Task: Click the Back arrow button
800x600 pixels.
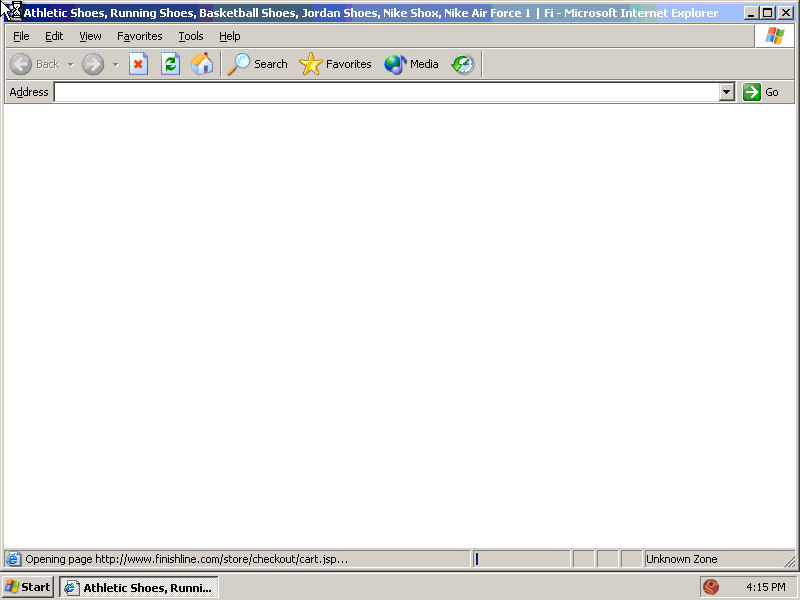Action: 35,64
